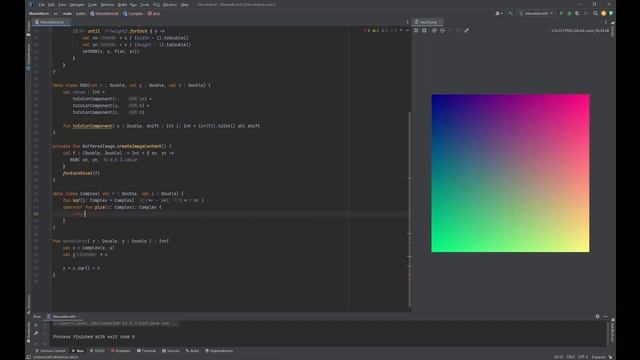Click the indent spaces status entry
Viewport: 640px width, 360px height.
pos(598,357)
